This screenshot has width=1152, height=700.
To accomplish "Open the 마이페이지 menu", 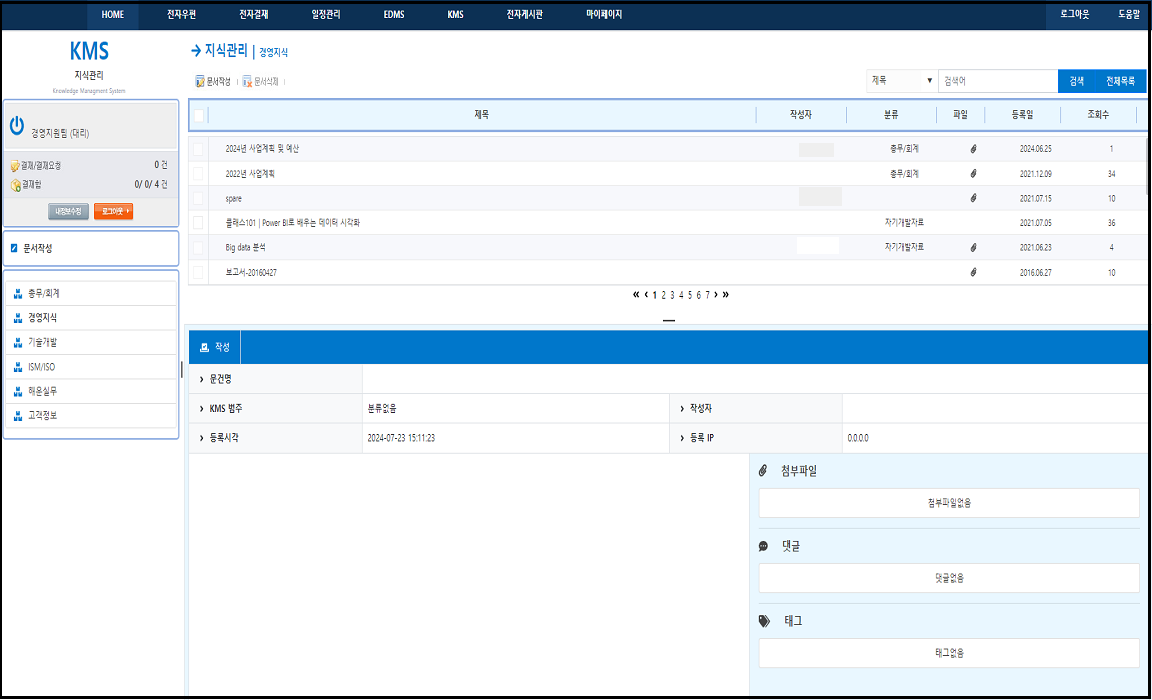I will click(x=604, y=15).
